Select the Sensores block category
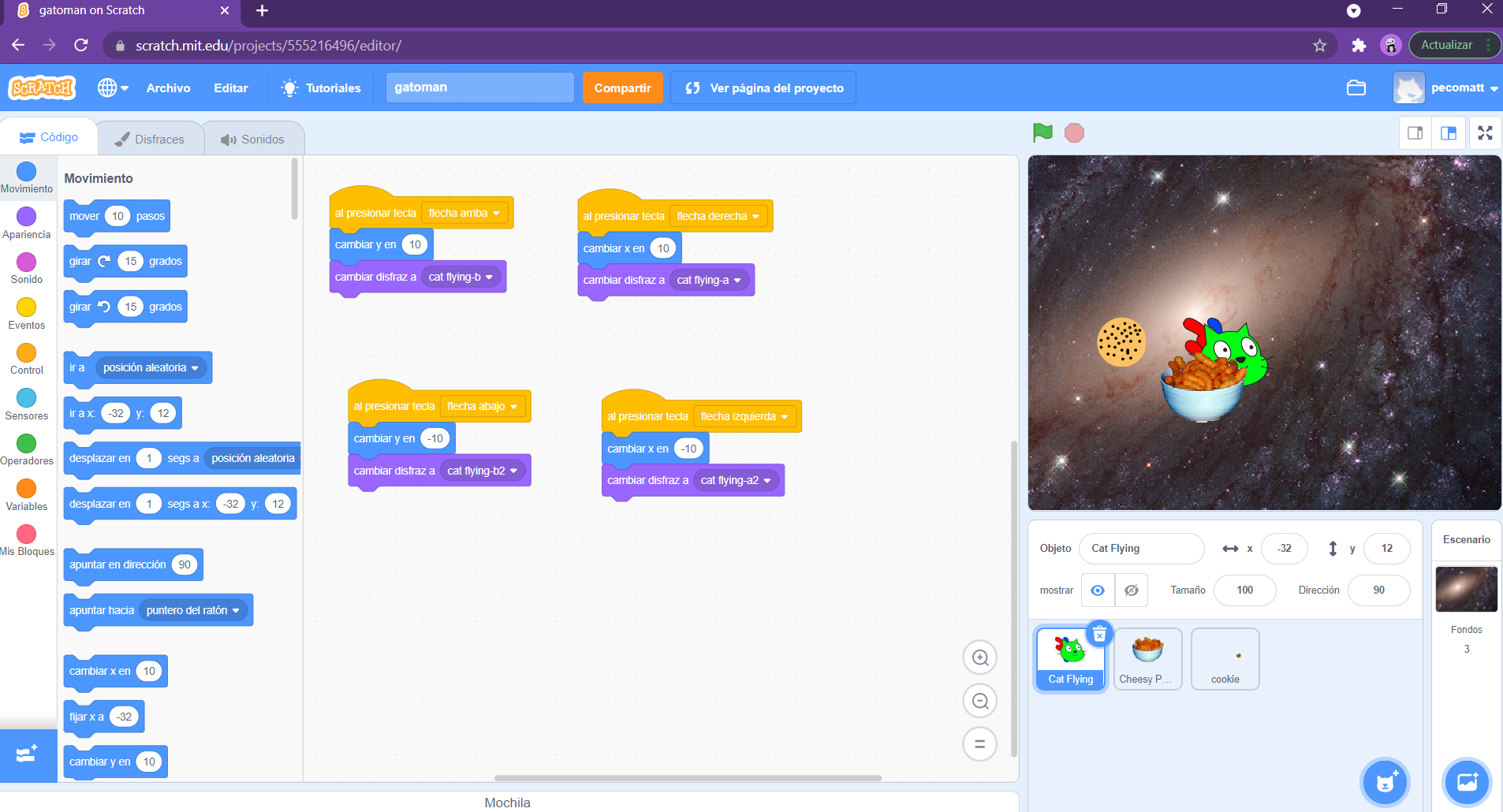Viewport: 1503px width, 812px height. click(27, 404)
